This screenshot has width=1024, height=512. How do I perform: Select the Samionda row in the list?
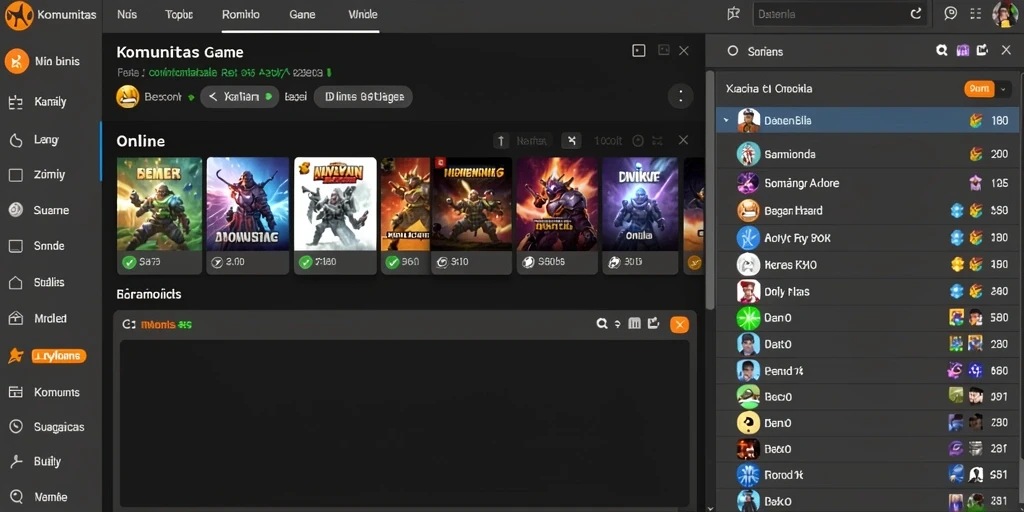[x=867, y=154]
